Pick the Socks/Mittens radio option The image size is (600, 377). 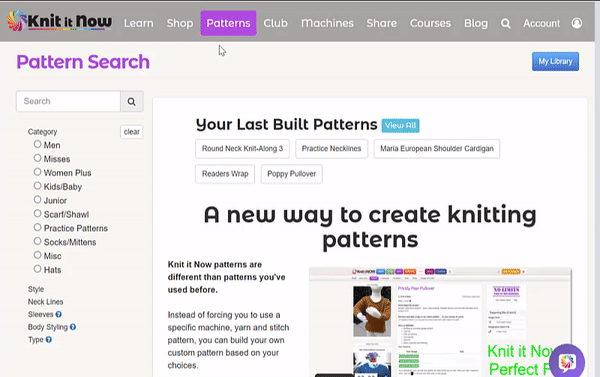tap(37, 241)
